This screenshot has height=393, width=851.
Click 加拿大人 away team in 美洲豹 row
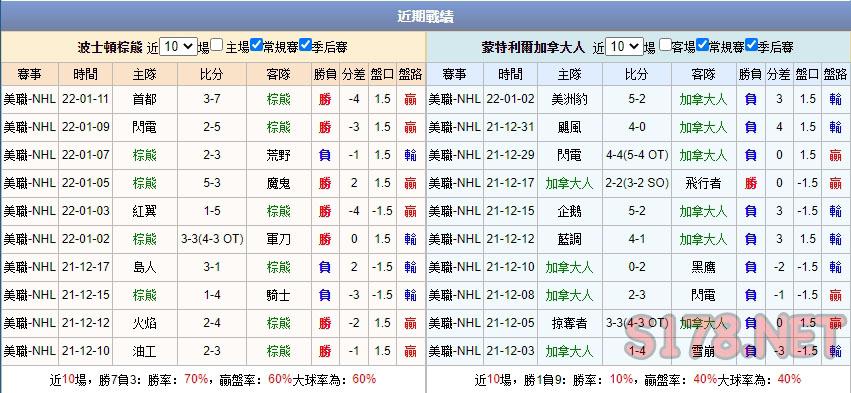pyautogui.click(x=703, y=99)
